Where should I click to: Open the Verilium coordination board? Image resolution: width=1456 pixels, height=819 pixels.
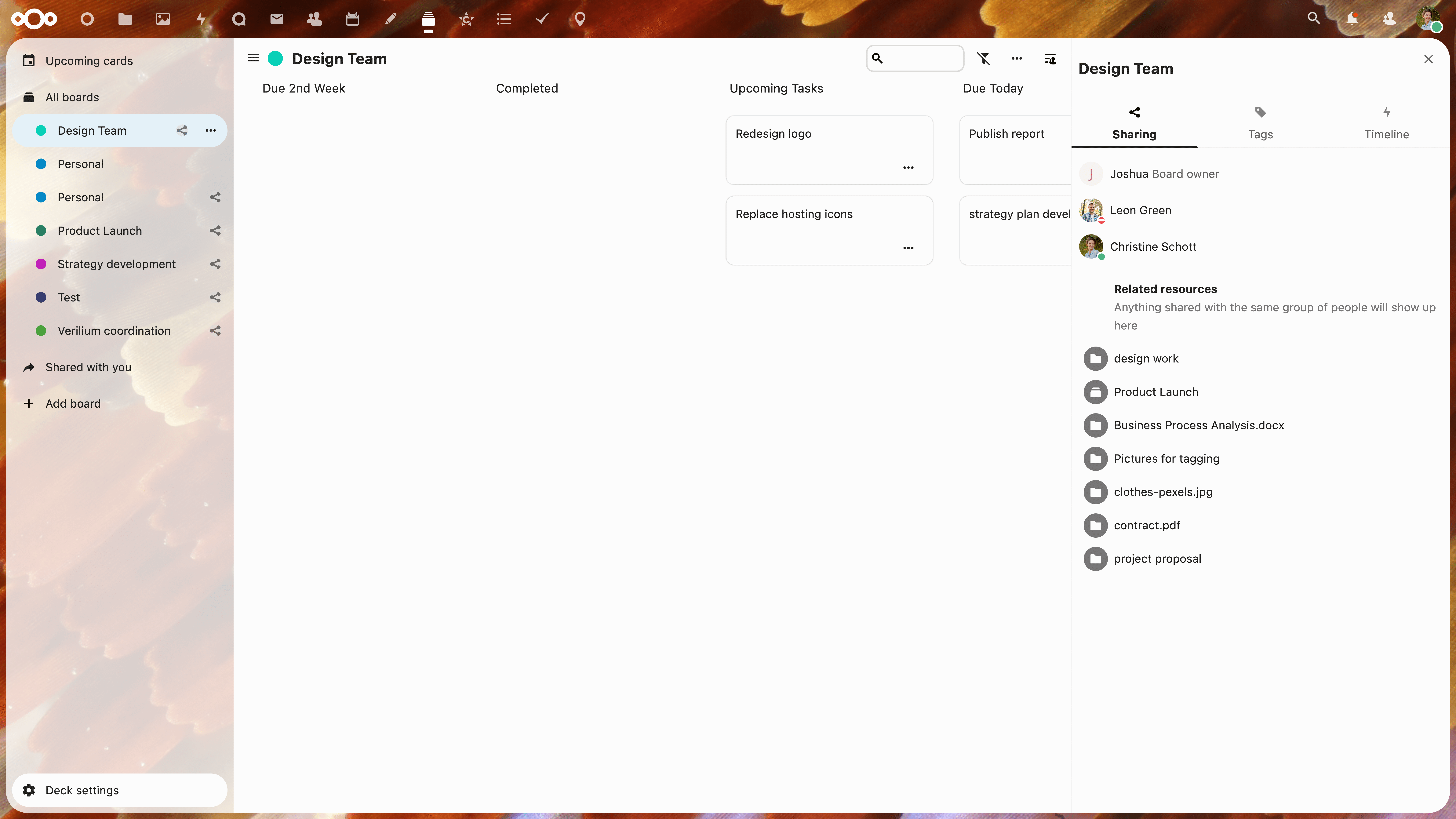120,331
